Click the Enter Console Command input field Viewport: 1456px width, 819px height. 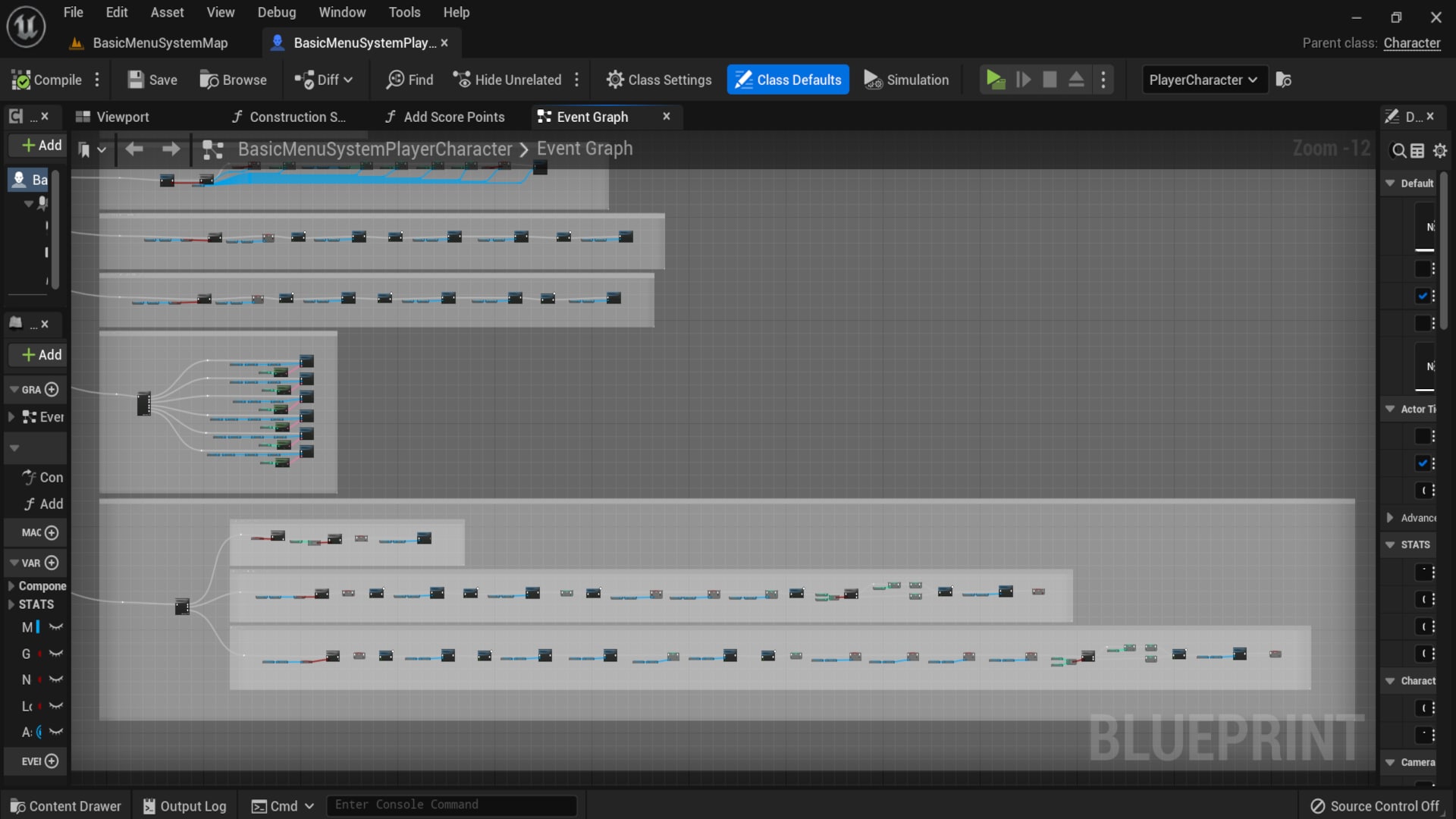452,805
